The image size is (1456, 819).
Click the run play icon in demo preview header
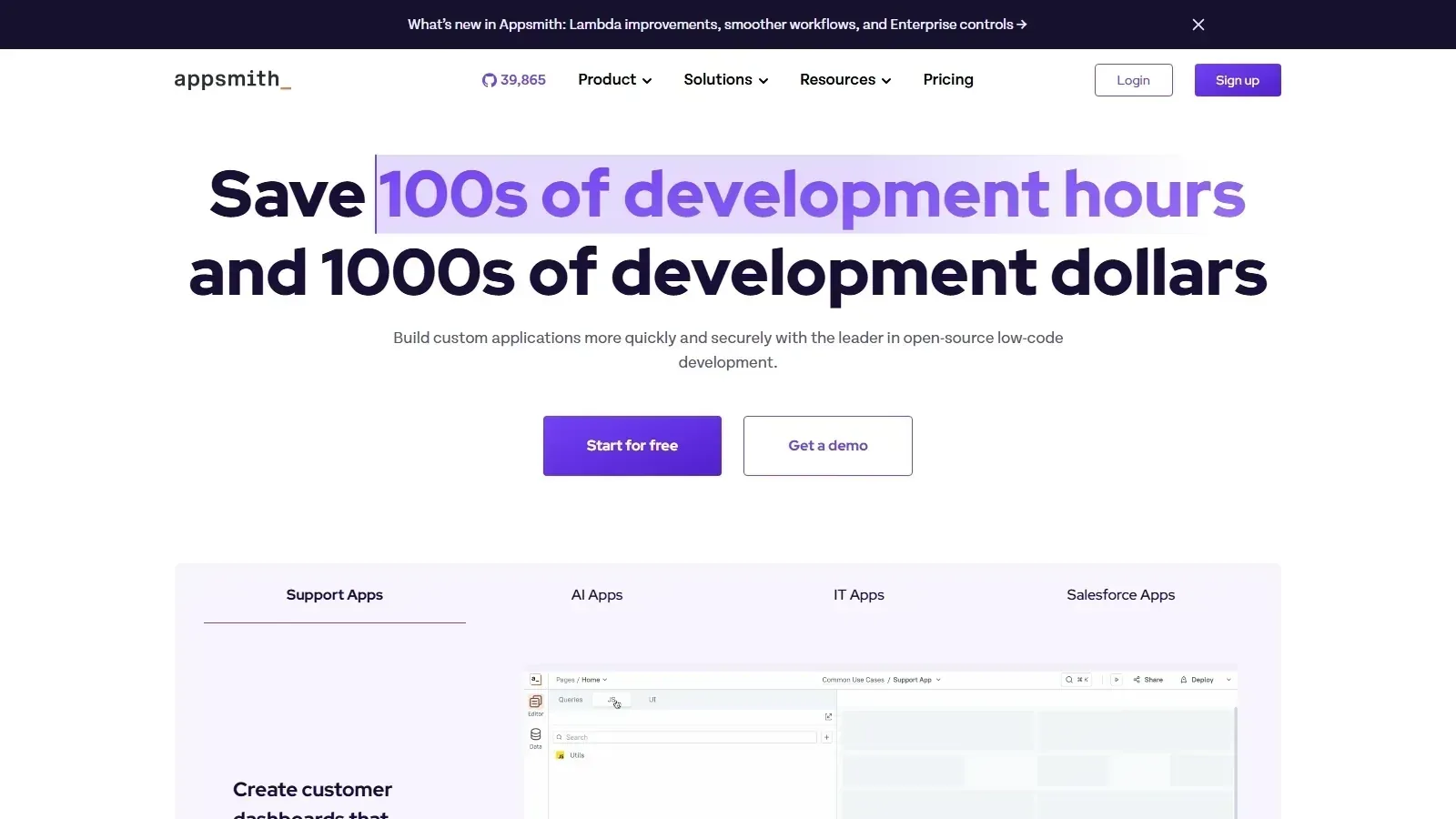(1117, 680)
